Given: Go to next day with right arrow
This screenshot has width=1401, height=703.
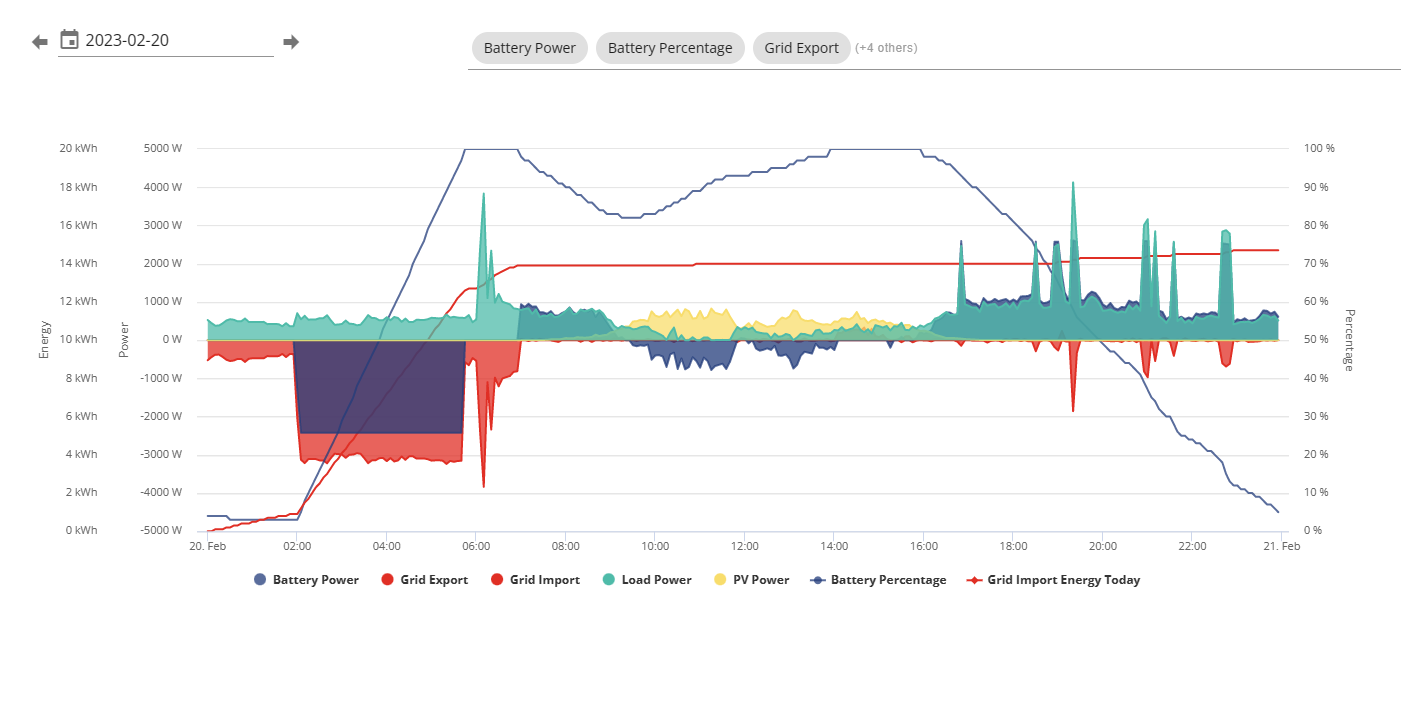Looking at the screenshot, I should coord(291,42).
